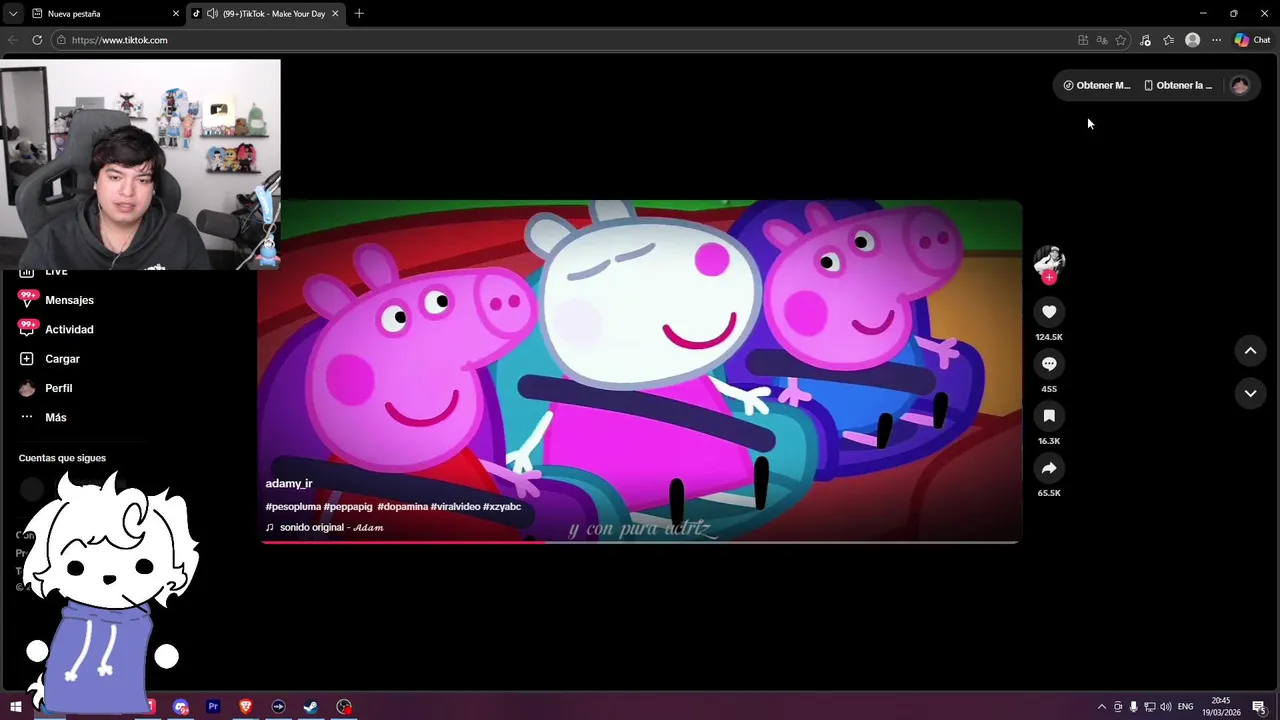This screenshot has height=720, width=1280.
Task: Open the media control music note icon
Action: coord(1146,40)
